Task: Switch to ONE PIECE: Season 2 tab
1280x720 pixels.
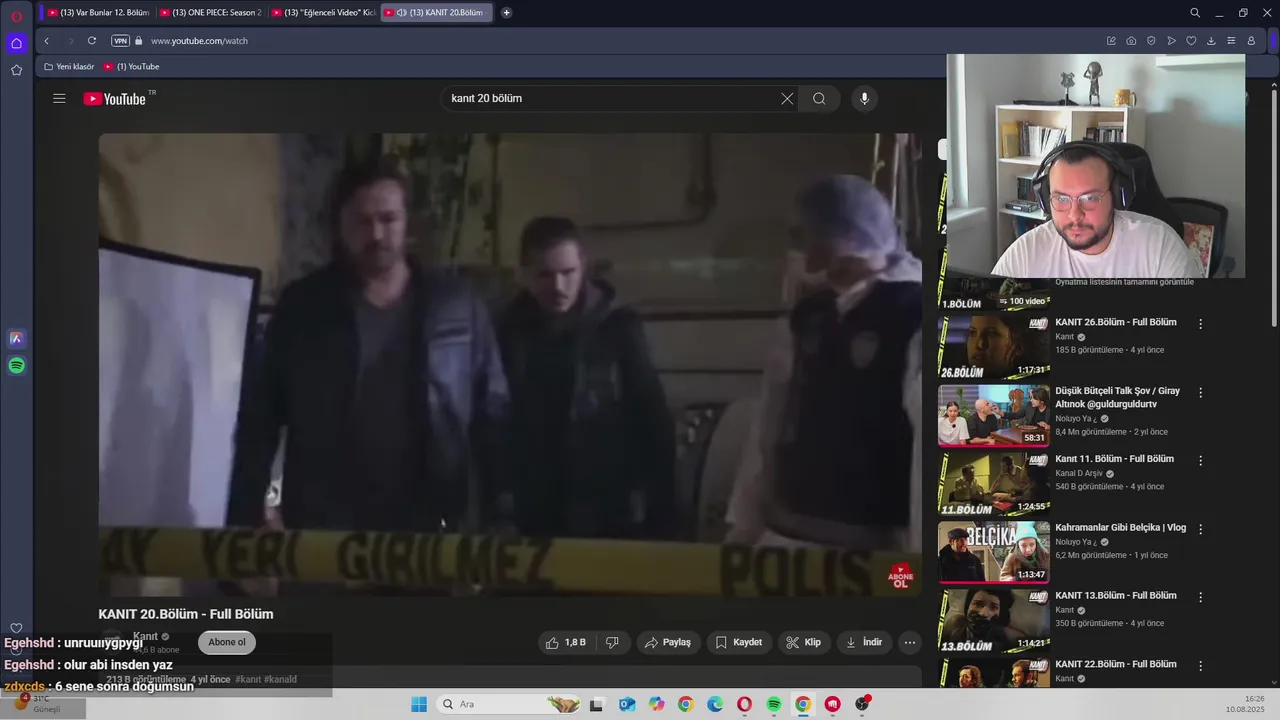Action: [x=209, y=13]
